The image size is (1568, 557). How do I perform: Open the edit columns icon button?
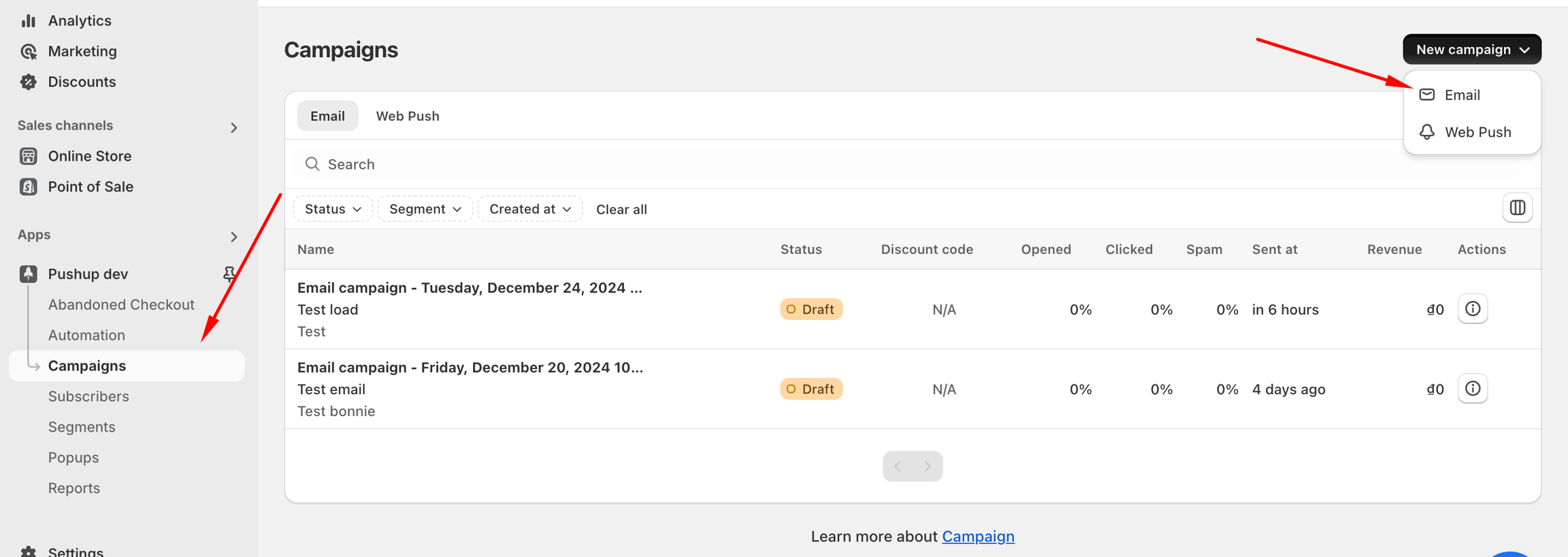[1517, 208]
